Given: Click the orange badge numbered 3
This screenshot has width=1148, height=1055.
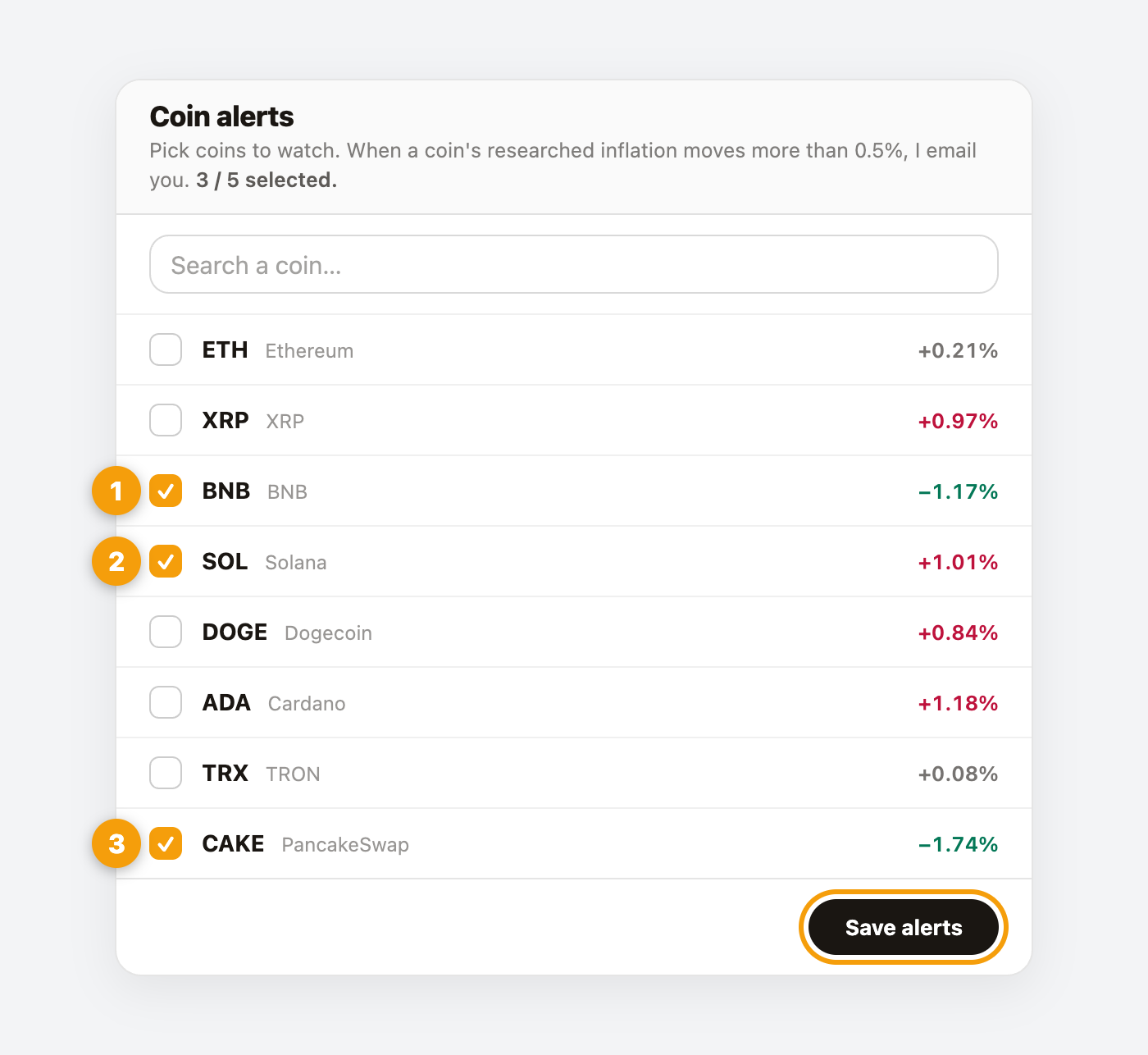Looking at the screenshot, I should coord(116,843).
